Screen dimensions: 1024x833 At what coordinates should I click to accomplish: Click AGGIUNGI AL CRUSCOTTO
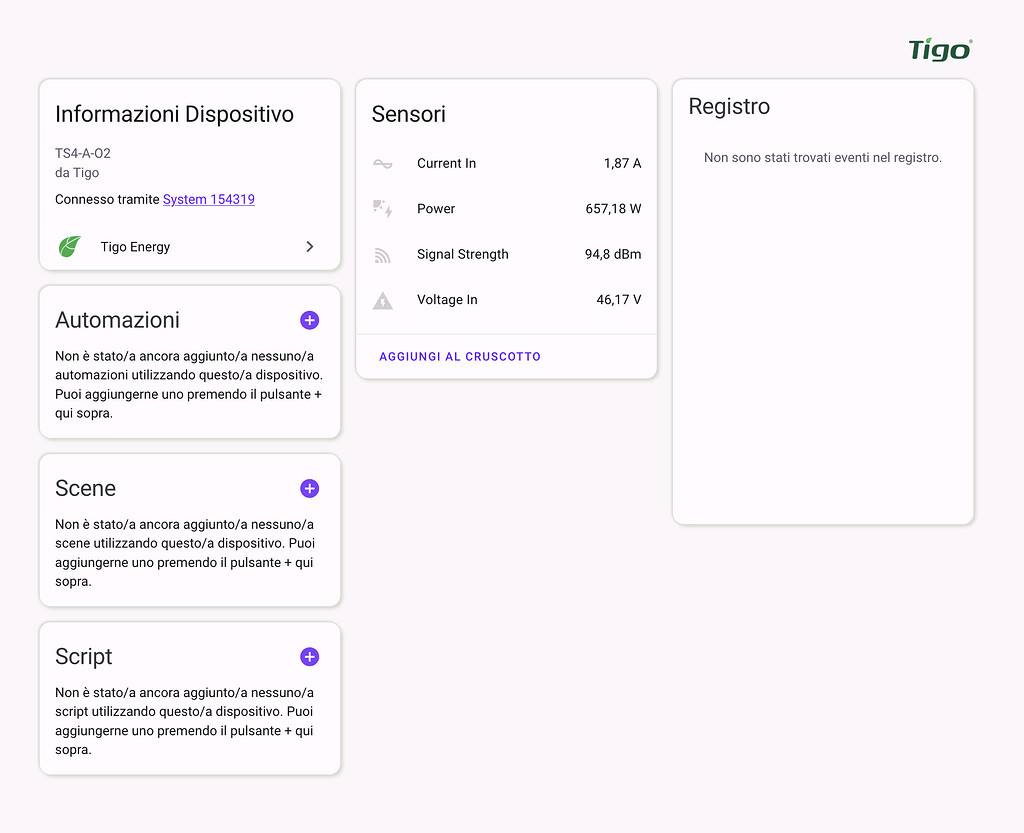459,356
